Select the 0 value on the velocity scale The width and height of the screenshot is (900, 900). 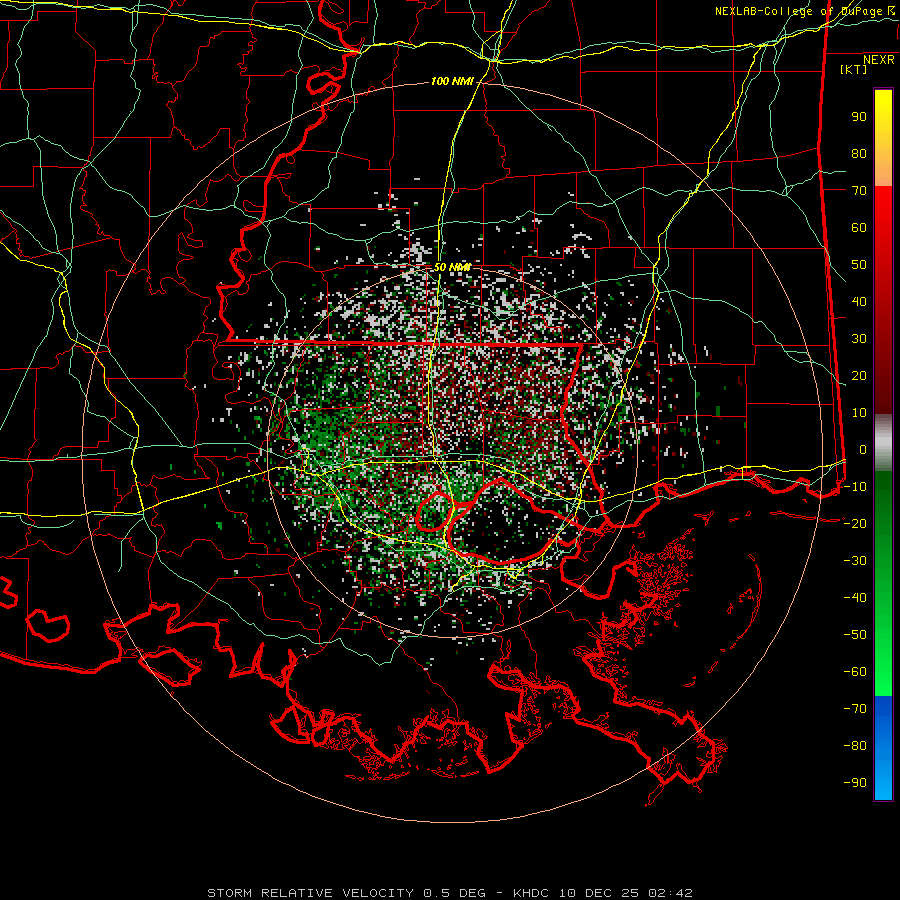[x=863, y=450]
